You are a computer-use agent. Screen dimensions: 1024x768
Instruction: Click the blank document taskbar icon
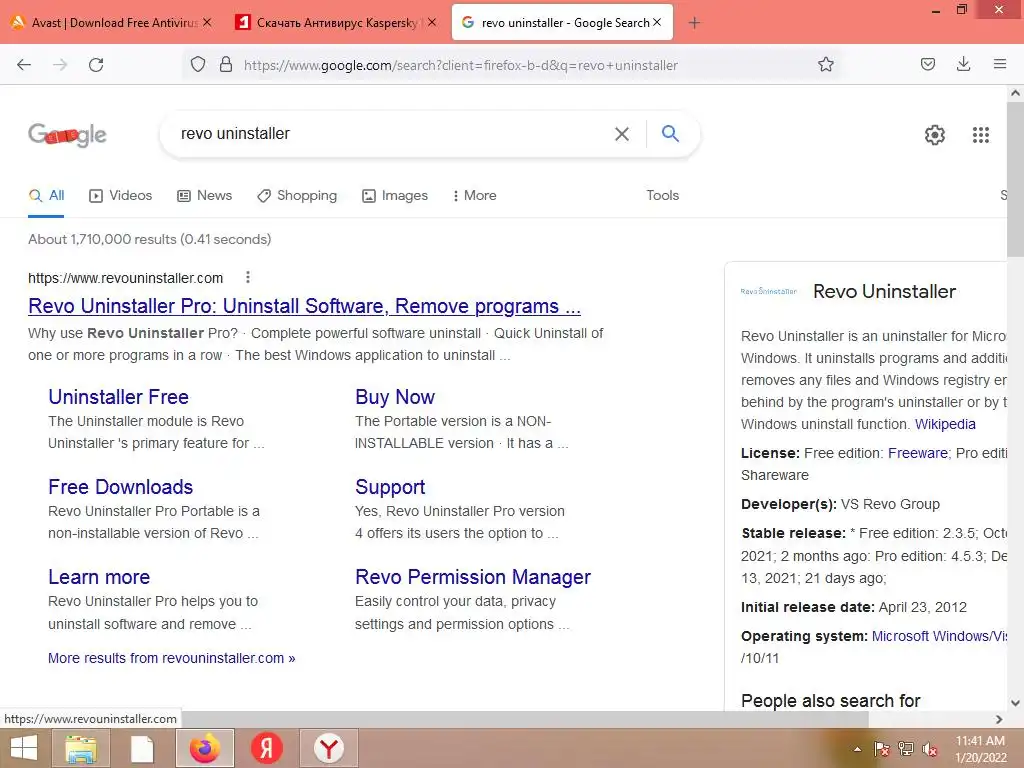tap(142, 748)
